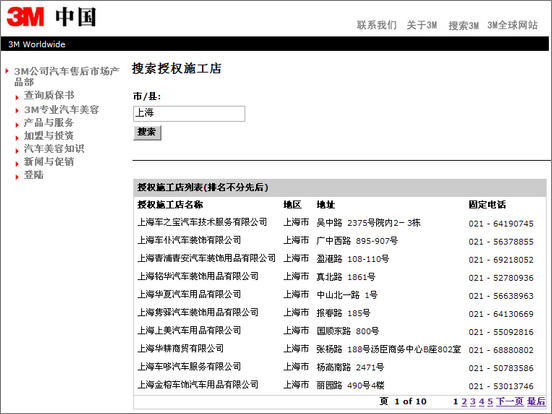Open 新闻与促销 in sidebar
Image resolution: width=552 pixels, height=414 pixels.
49,162
